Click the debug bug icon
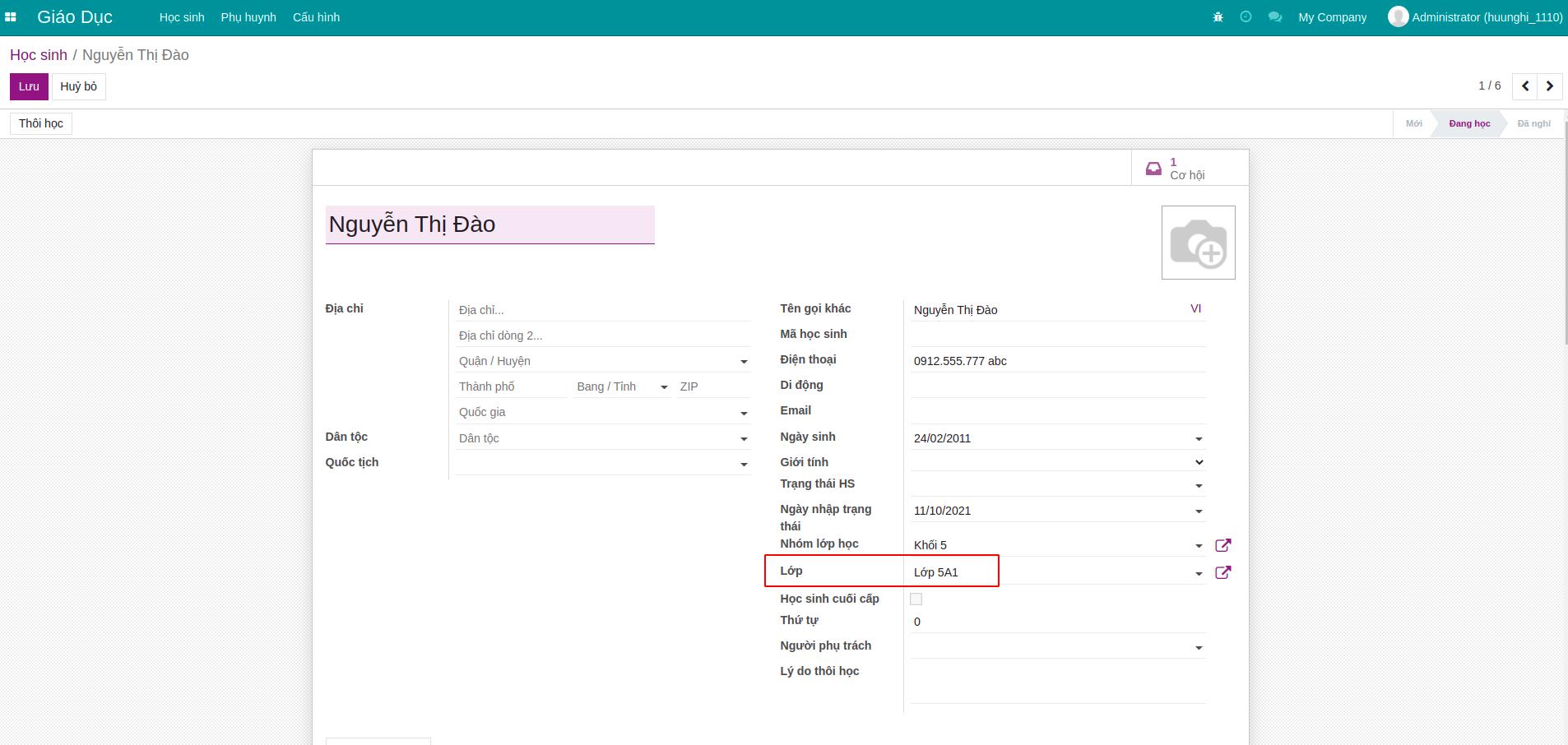Viewport: 1568px width, 745px height. click(1218, 17)
